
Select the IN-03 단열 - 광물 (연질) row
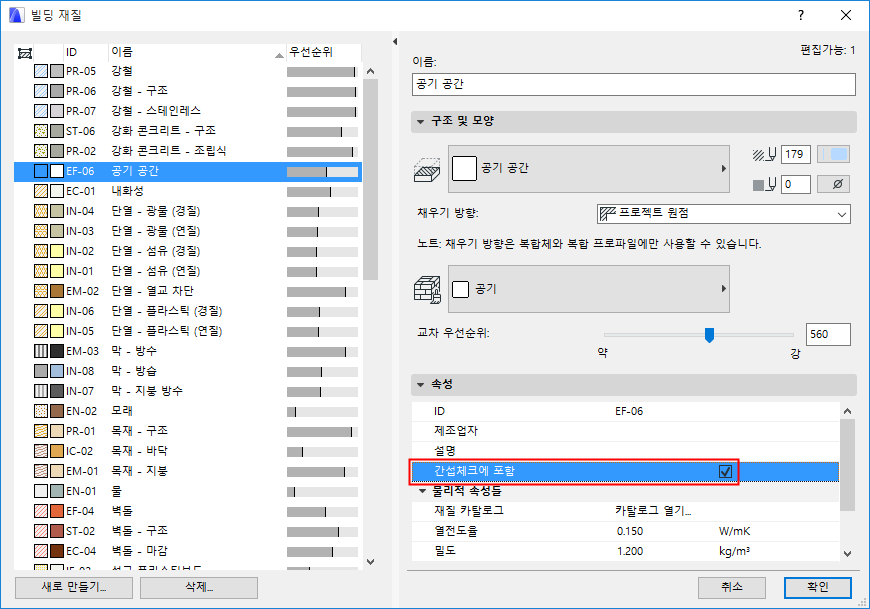click(x=188, y=231)
